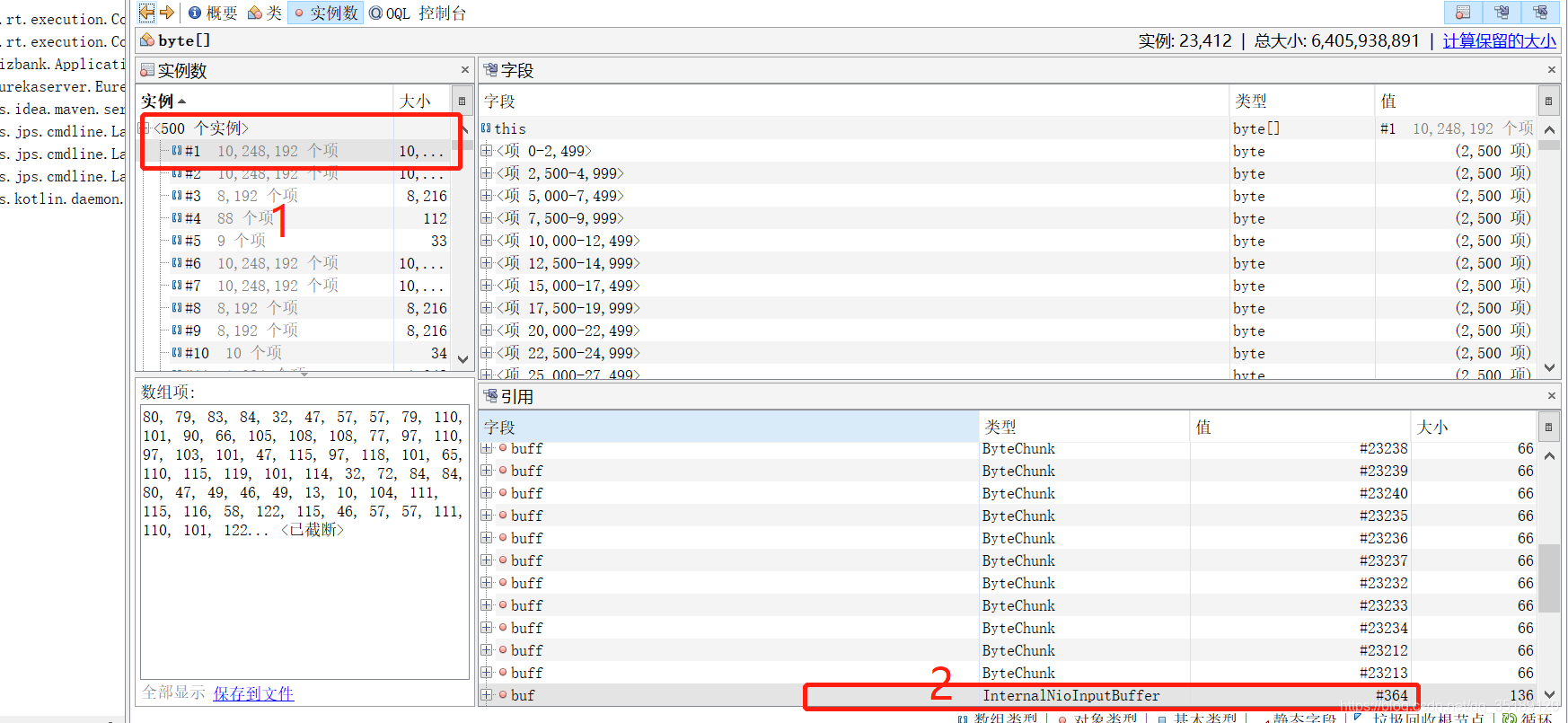Click the byte[] class icon

(147, 40)
